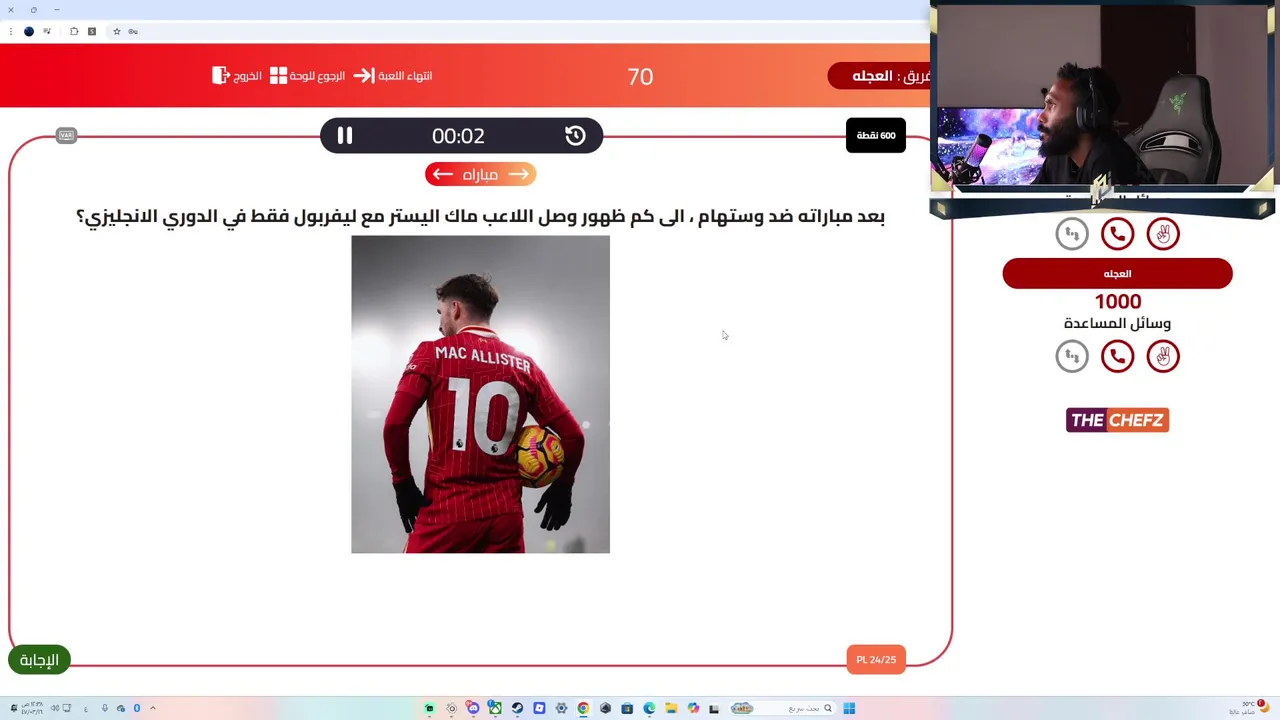Open File Explorer from taskbar
Image resolution: width=1280 pixels, height=720 pixels.
[x=671, y=708]
